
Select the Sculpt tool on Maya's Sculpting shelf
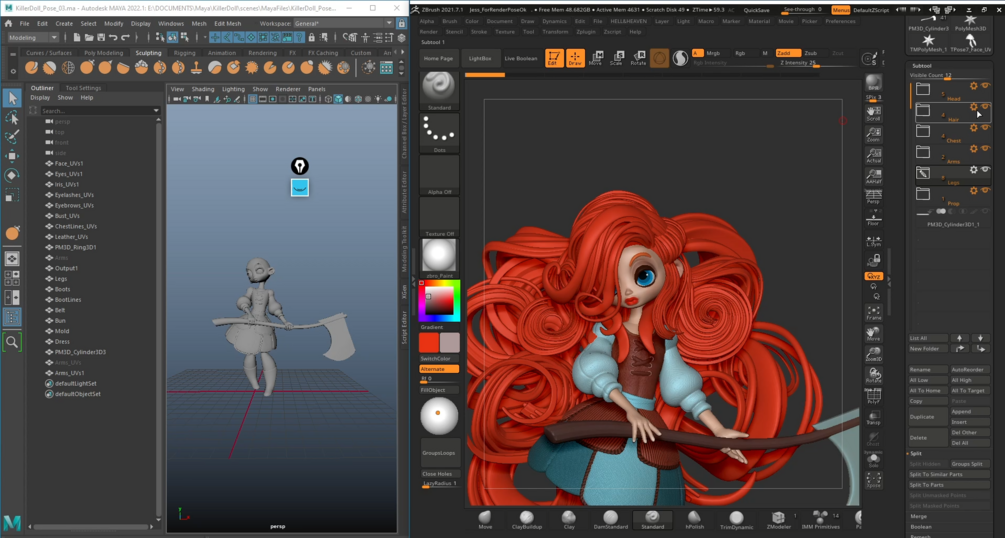tap(31, 67)
